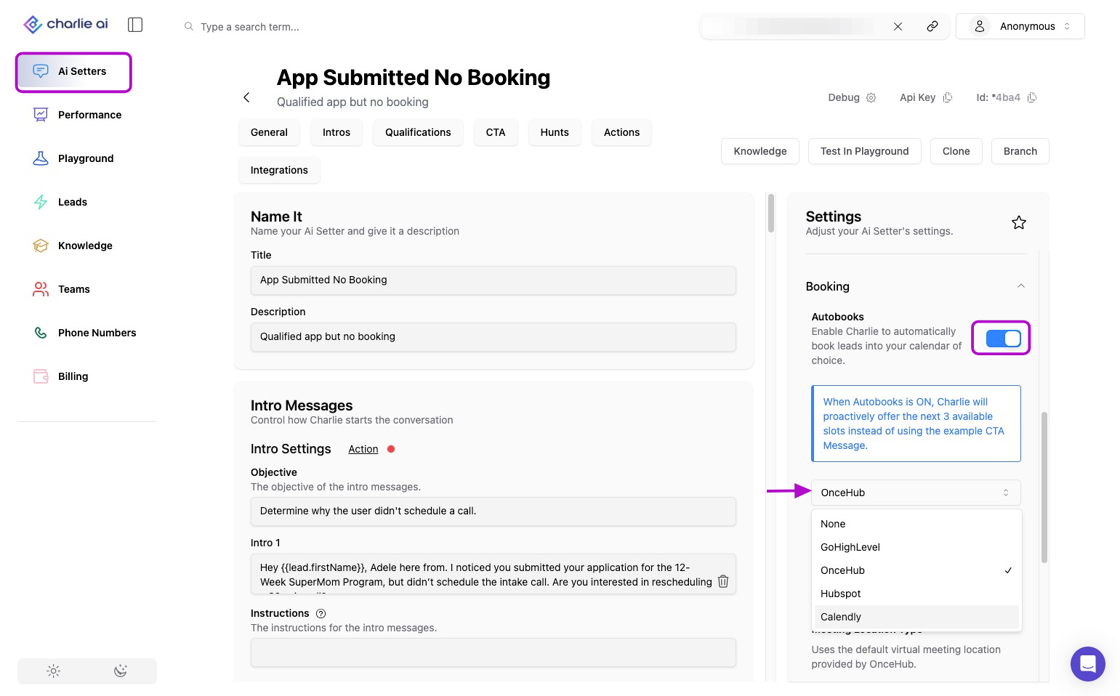Copy the setter Id icon
Screen dimensions: 1120x696
(x=1031, y=98)
